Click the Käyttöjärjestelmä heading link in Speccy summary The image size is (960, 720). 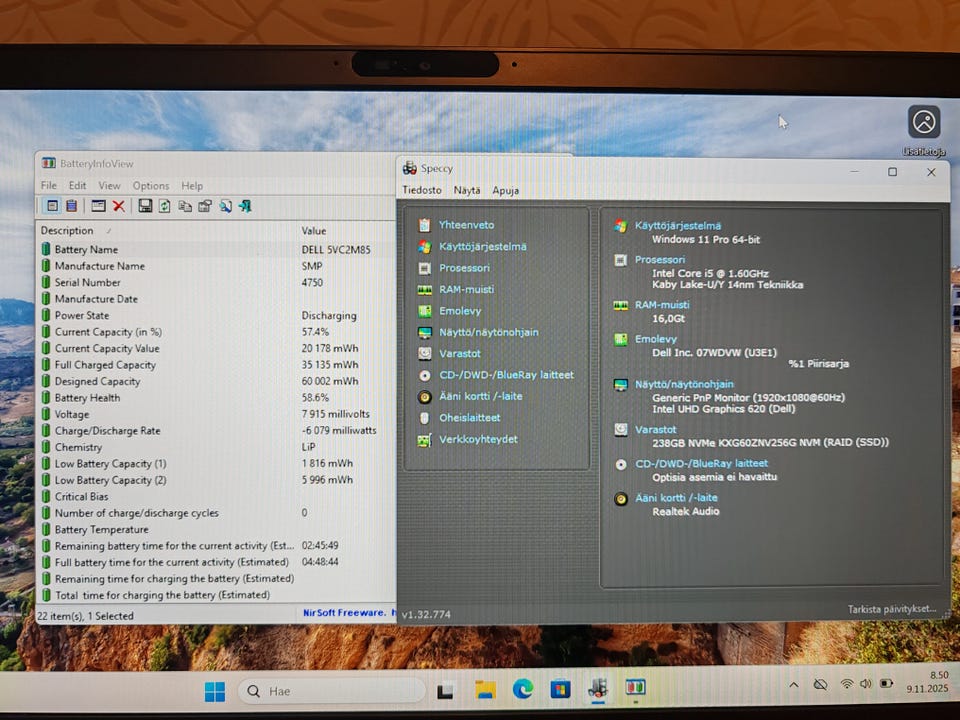[677, 226]
